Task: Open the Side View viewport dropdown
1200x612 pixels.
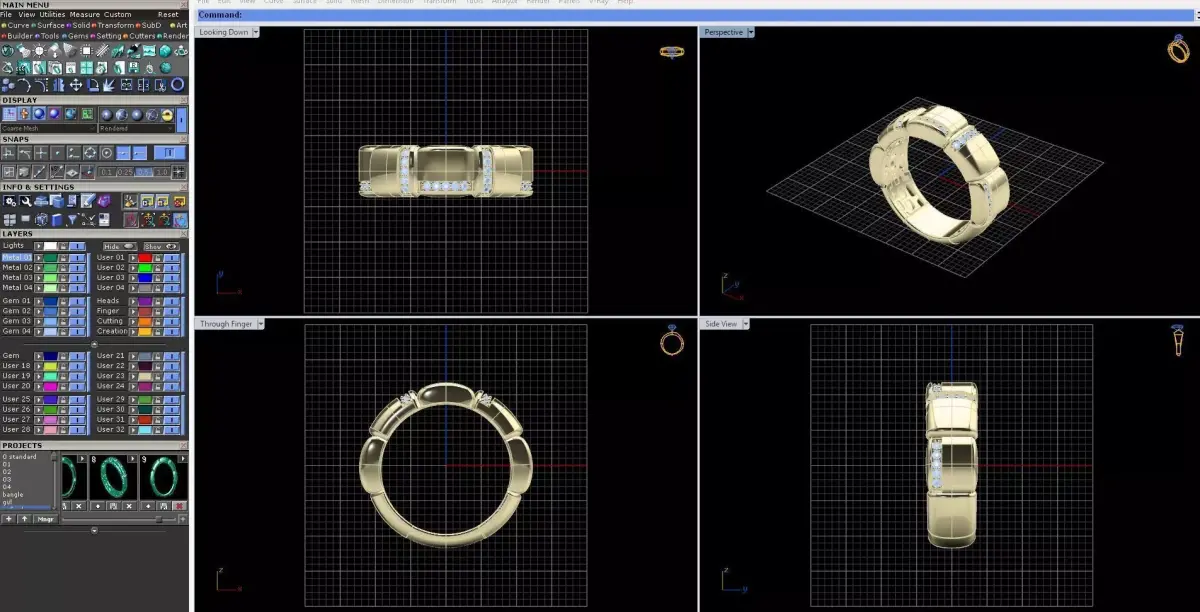Action: tap(746, 324)
